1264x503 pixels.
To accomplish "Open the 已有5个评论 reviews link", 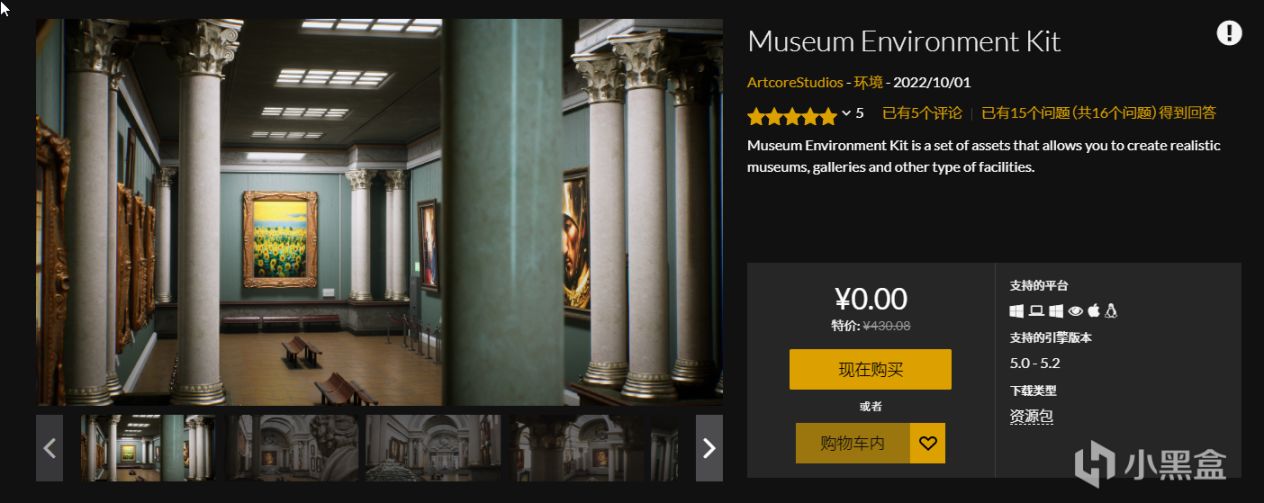I will (x=922, y=113).
